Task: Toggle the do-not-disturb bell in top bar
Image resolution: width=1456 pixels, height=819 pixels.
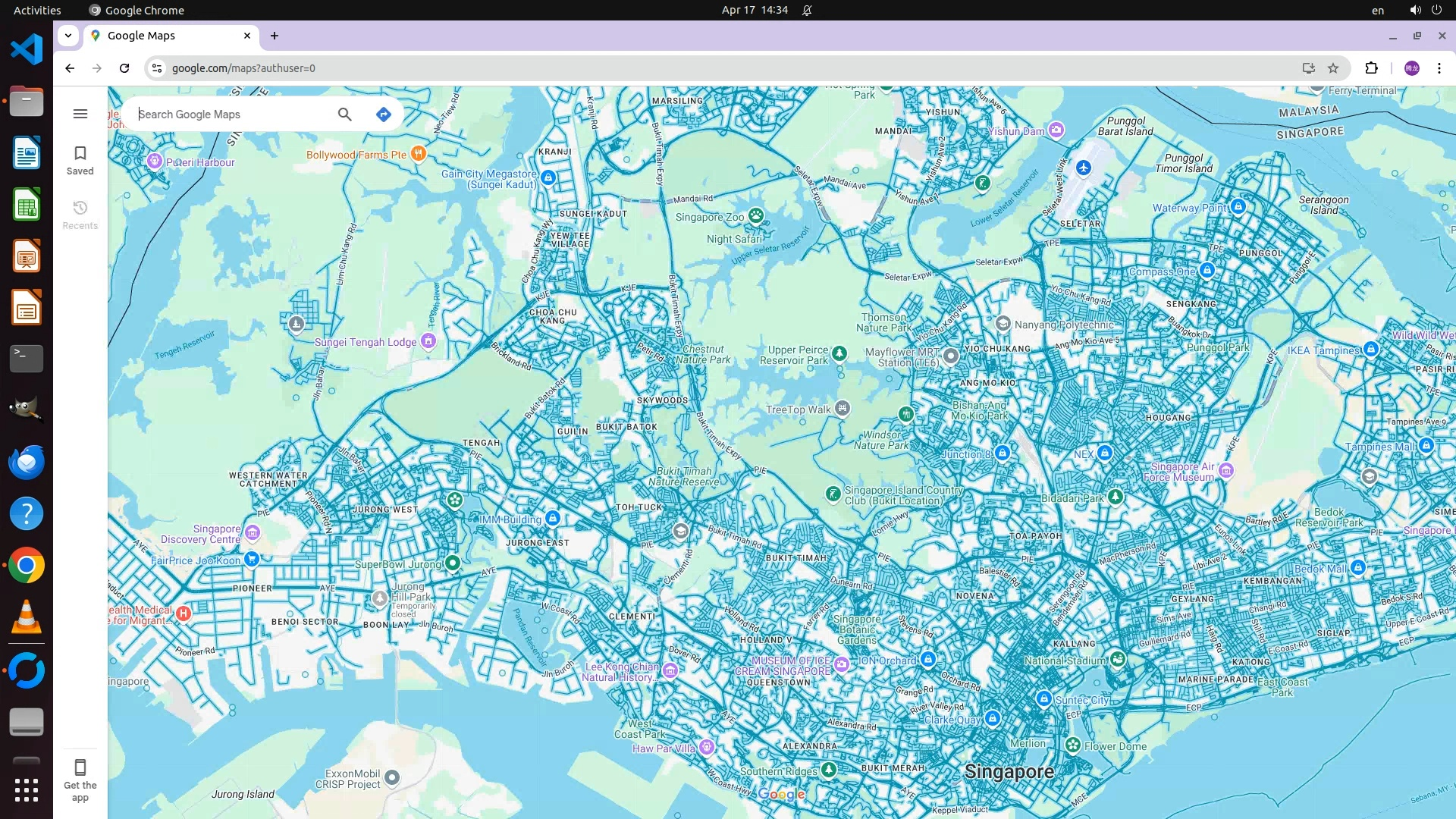Action: 807,11
